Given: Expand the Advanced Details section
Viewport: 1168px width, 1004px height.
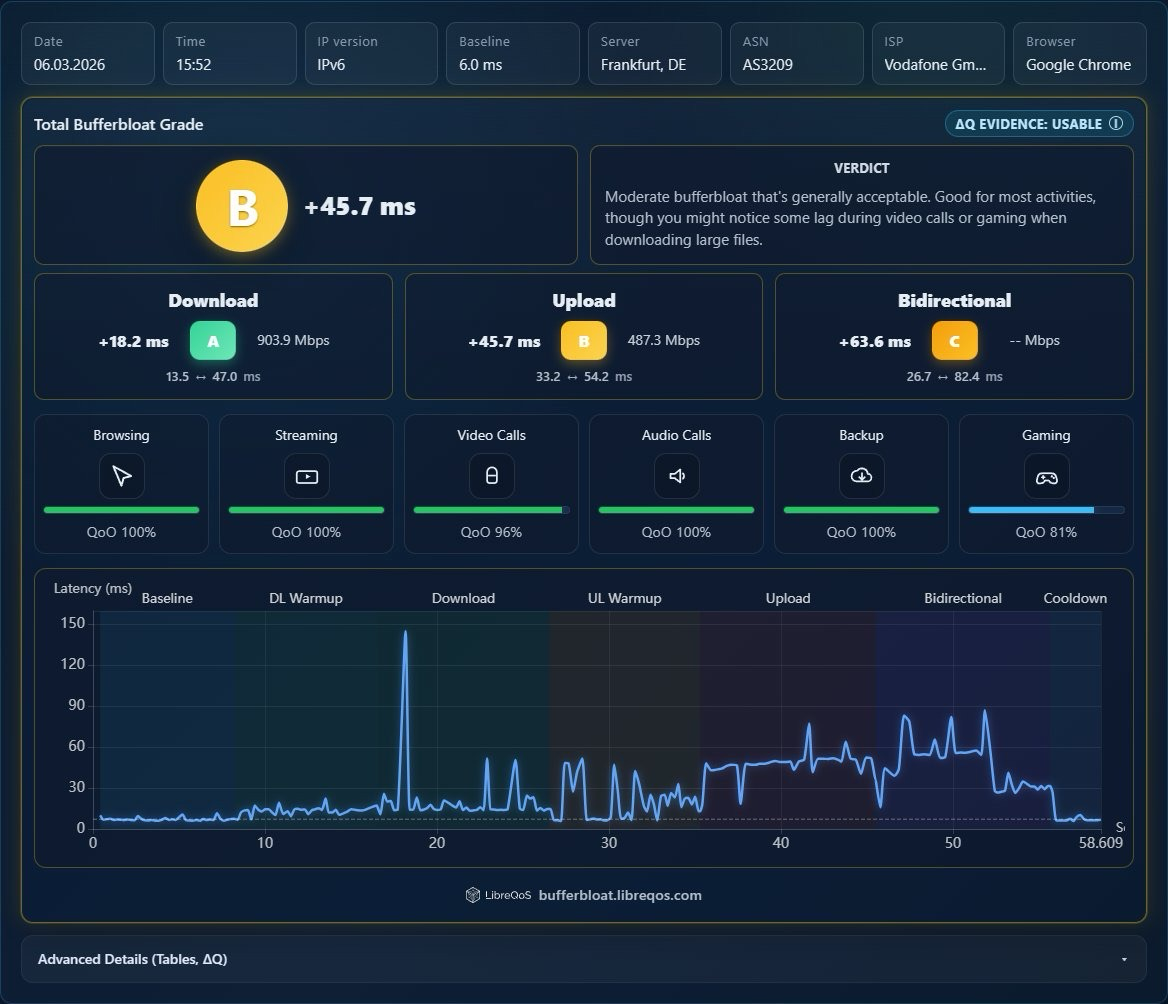Looking at the screenshot, I should [x=583, y=959].
